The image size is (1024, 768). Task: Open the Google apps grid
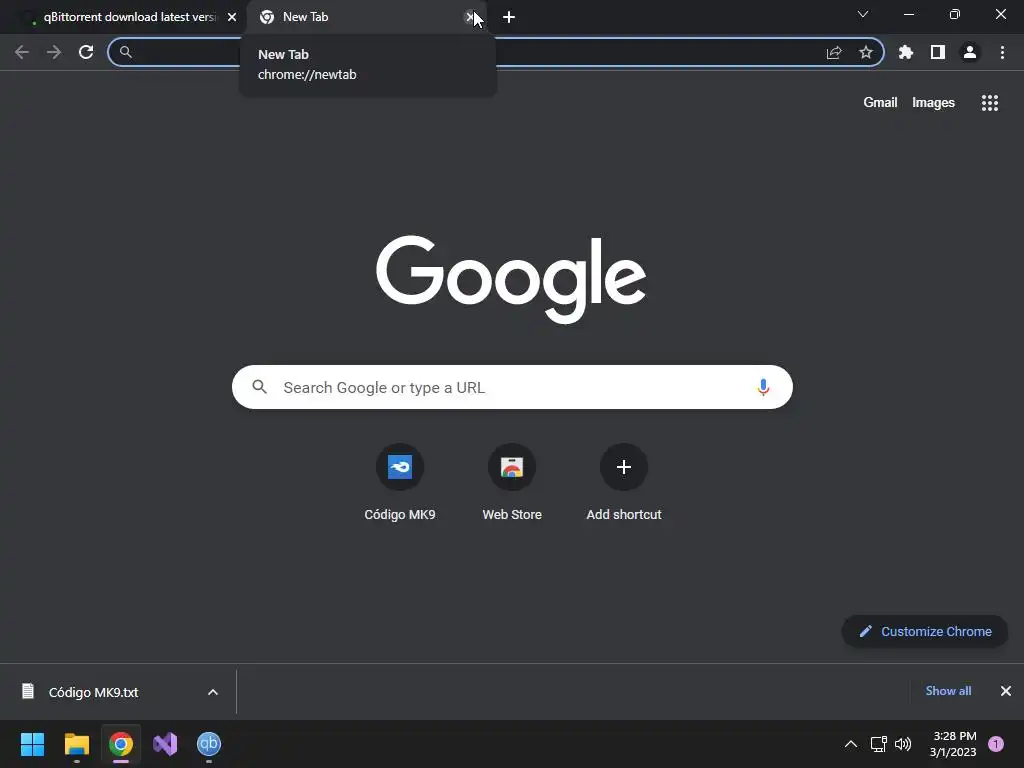(990, 103)
